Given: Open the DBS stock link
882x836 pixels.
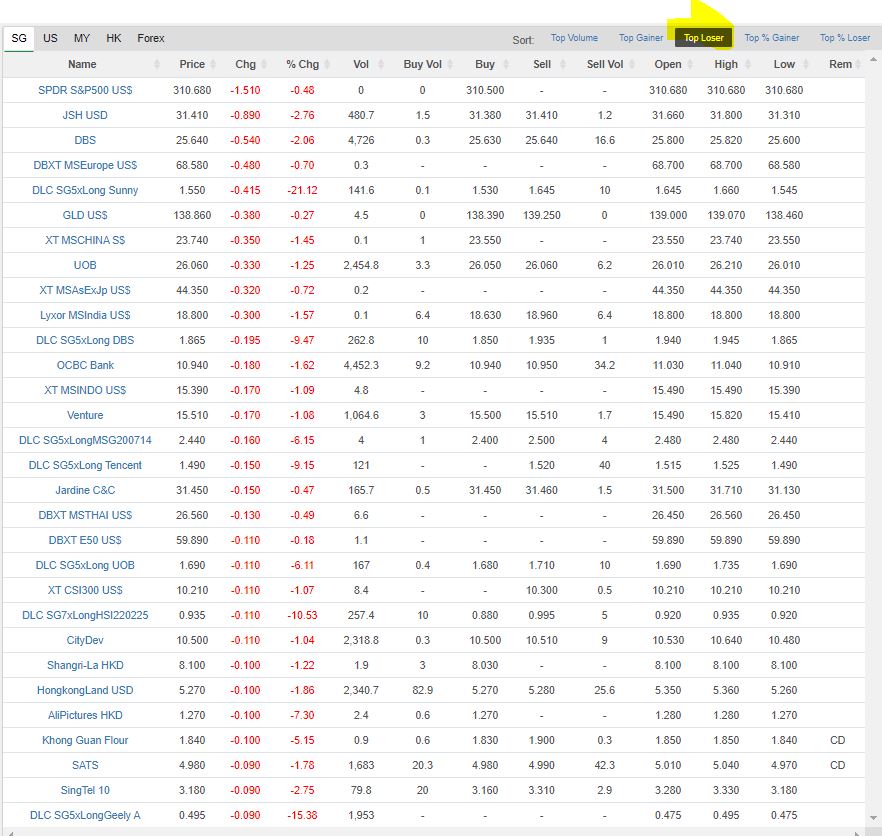Looking at the screenshot, I should tap(85, 140).
